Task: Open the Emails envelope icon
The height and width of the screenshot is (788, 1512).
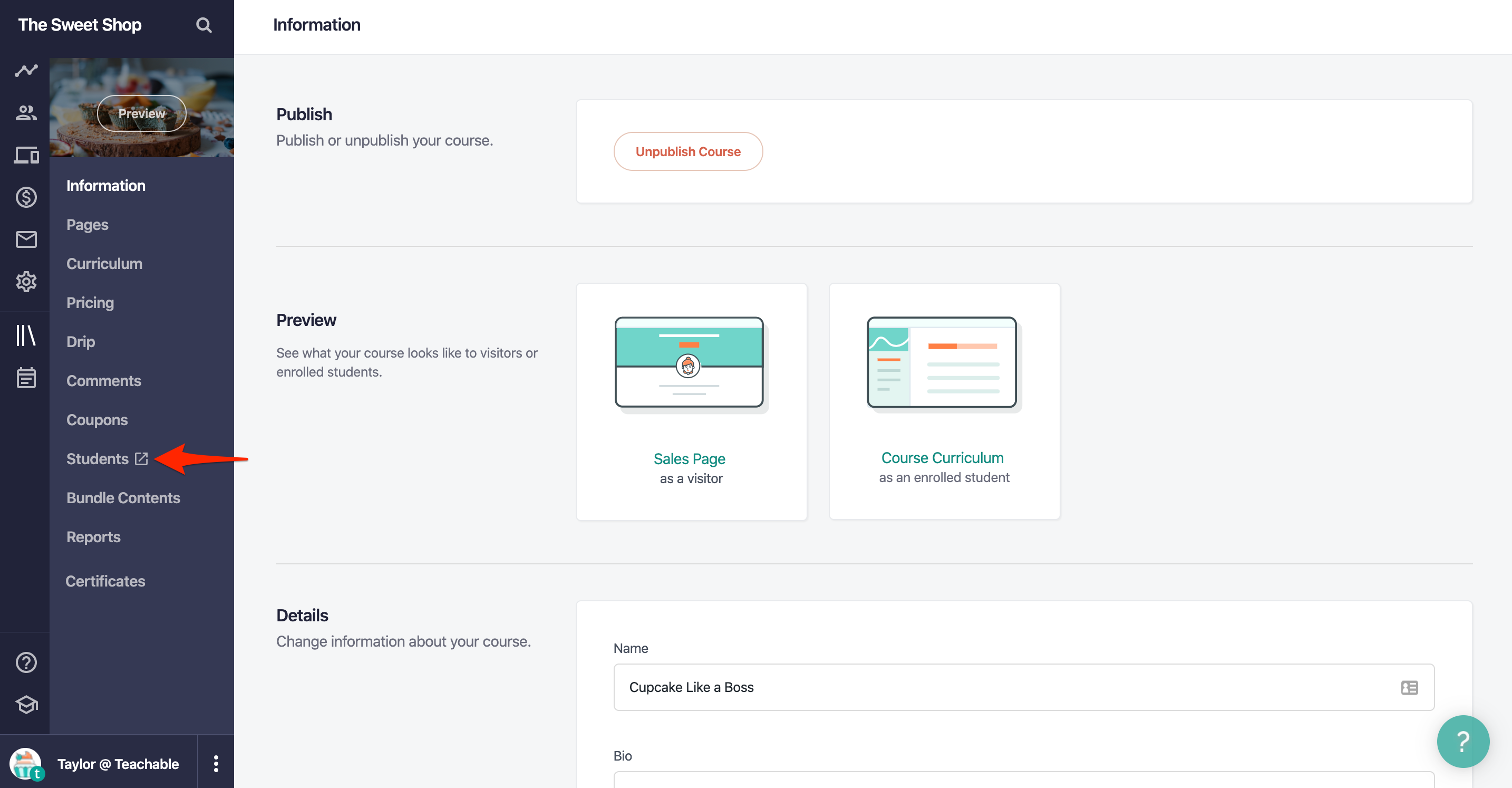Action: point(26,239)
